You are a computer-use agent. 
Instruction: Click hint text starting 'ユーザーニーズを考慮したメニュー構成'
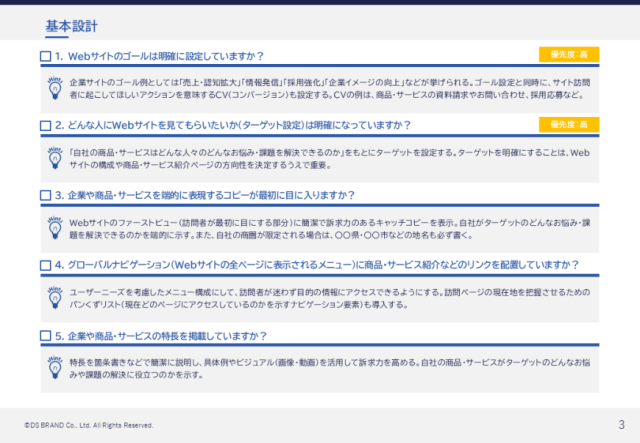click(x=330, y=298)
